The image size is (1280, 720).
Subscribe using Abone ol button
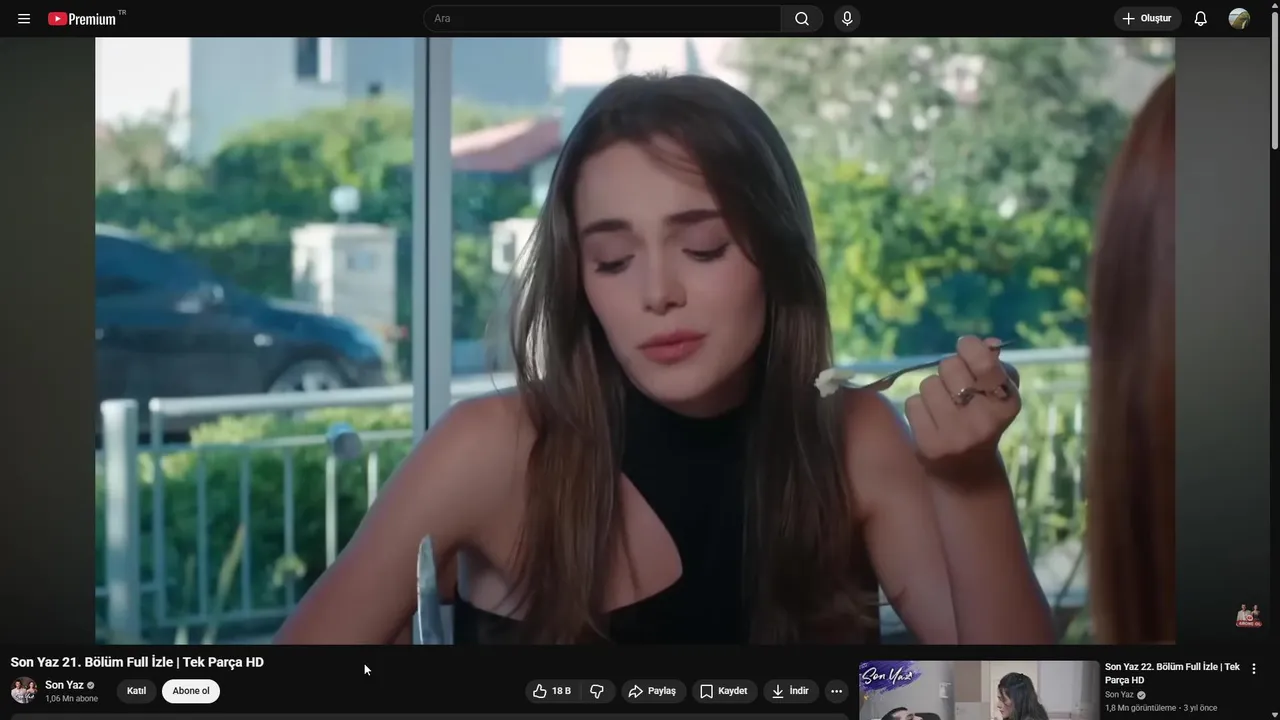click(191, 691)
